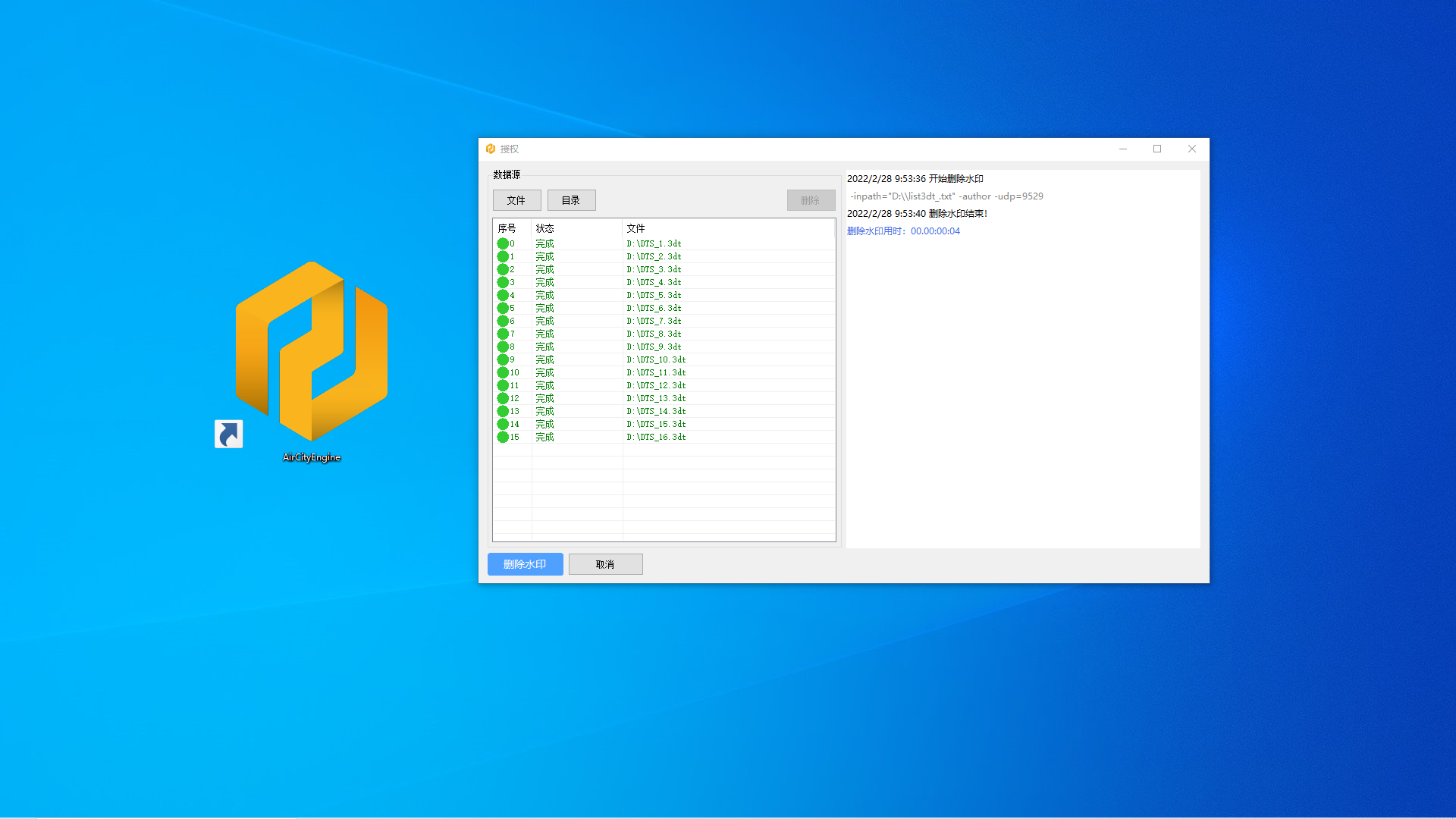Image resolution: width=1456 pixels, height=819 pixels.
Task: Click the 目录 button to add a directory
Action: [571, 200]
